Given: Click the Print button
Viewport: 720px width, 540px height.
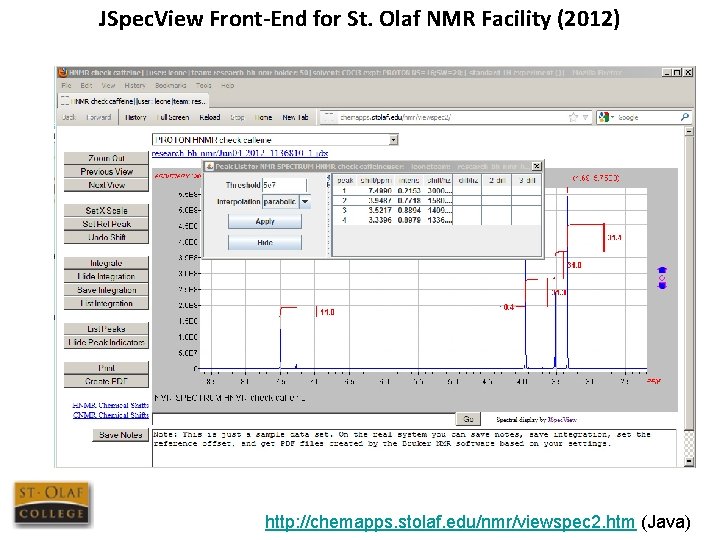Looking at the screenshot, I should click(106, 368).
